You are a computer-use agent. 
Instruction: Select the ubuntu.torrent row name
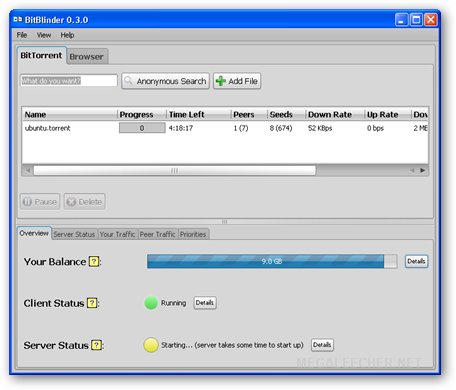coord(48,128)
